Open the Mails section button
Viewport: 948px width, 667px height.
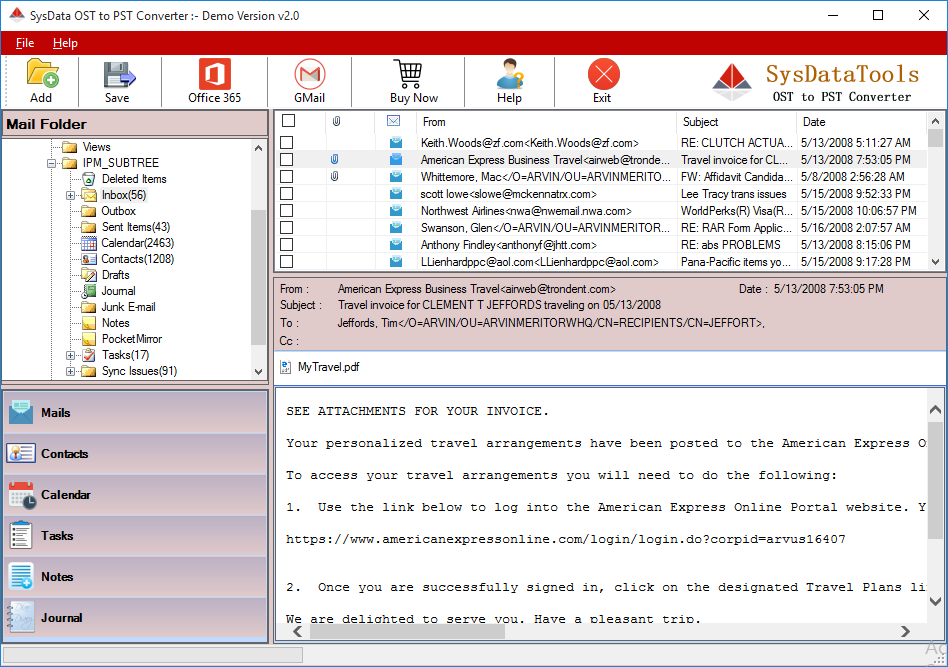tap(135, 412)
